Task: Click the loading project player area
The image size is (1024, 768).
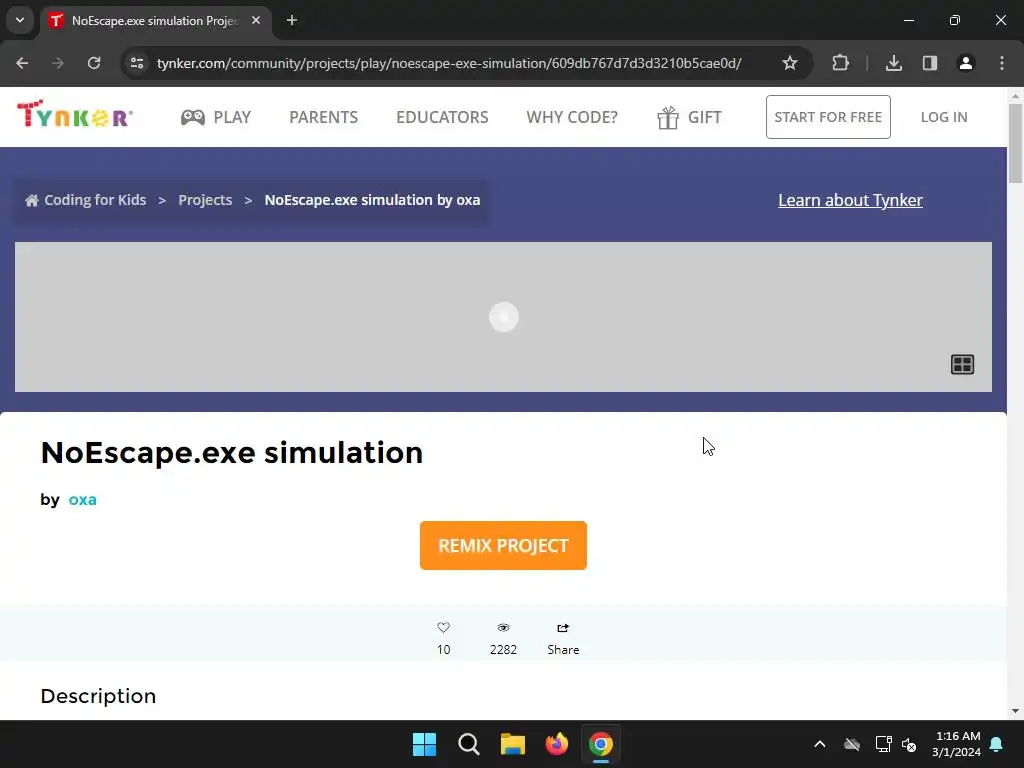Action: (x=503, y=317)
